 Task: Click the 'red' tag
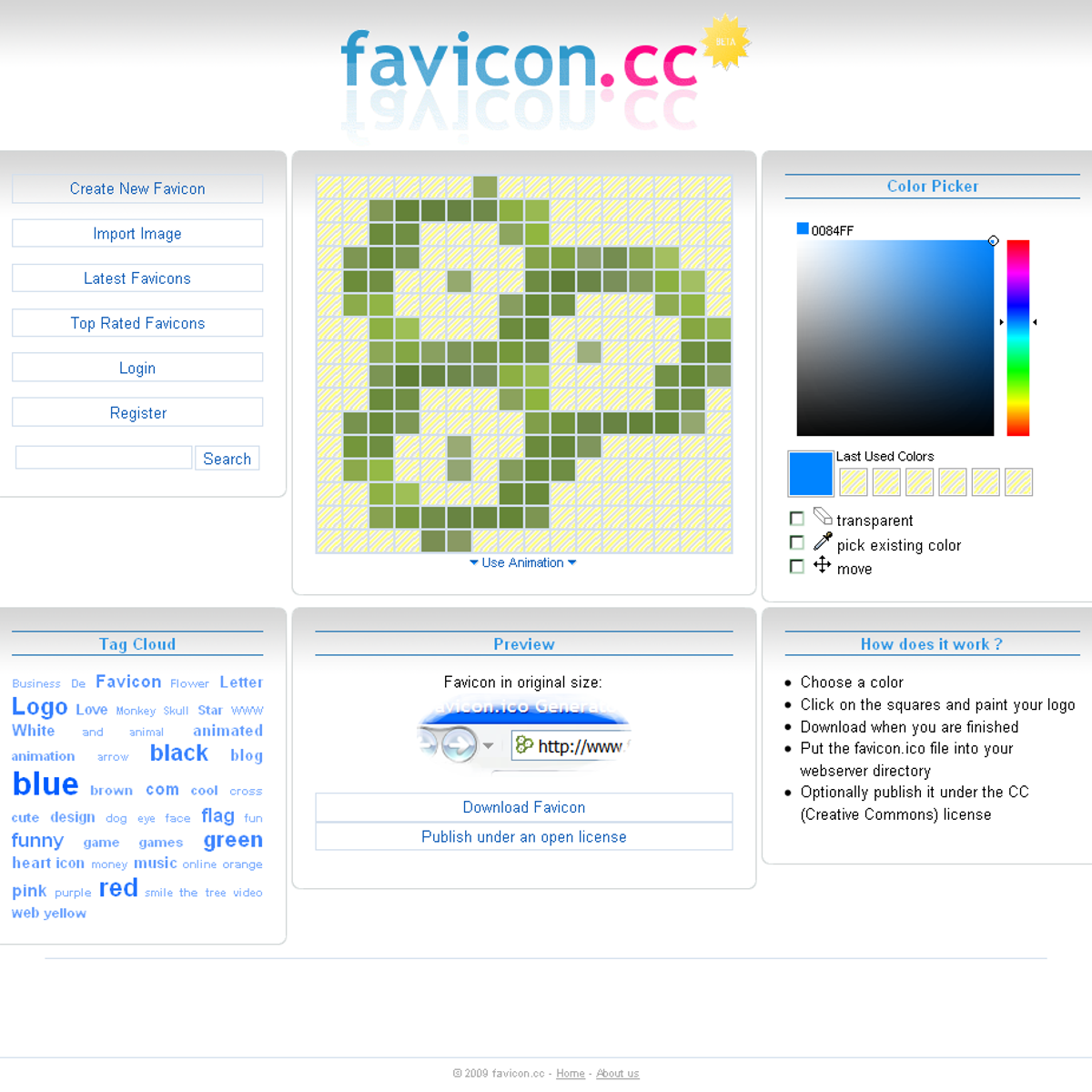coord(118,888)
